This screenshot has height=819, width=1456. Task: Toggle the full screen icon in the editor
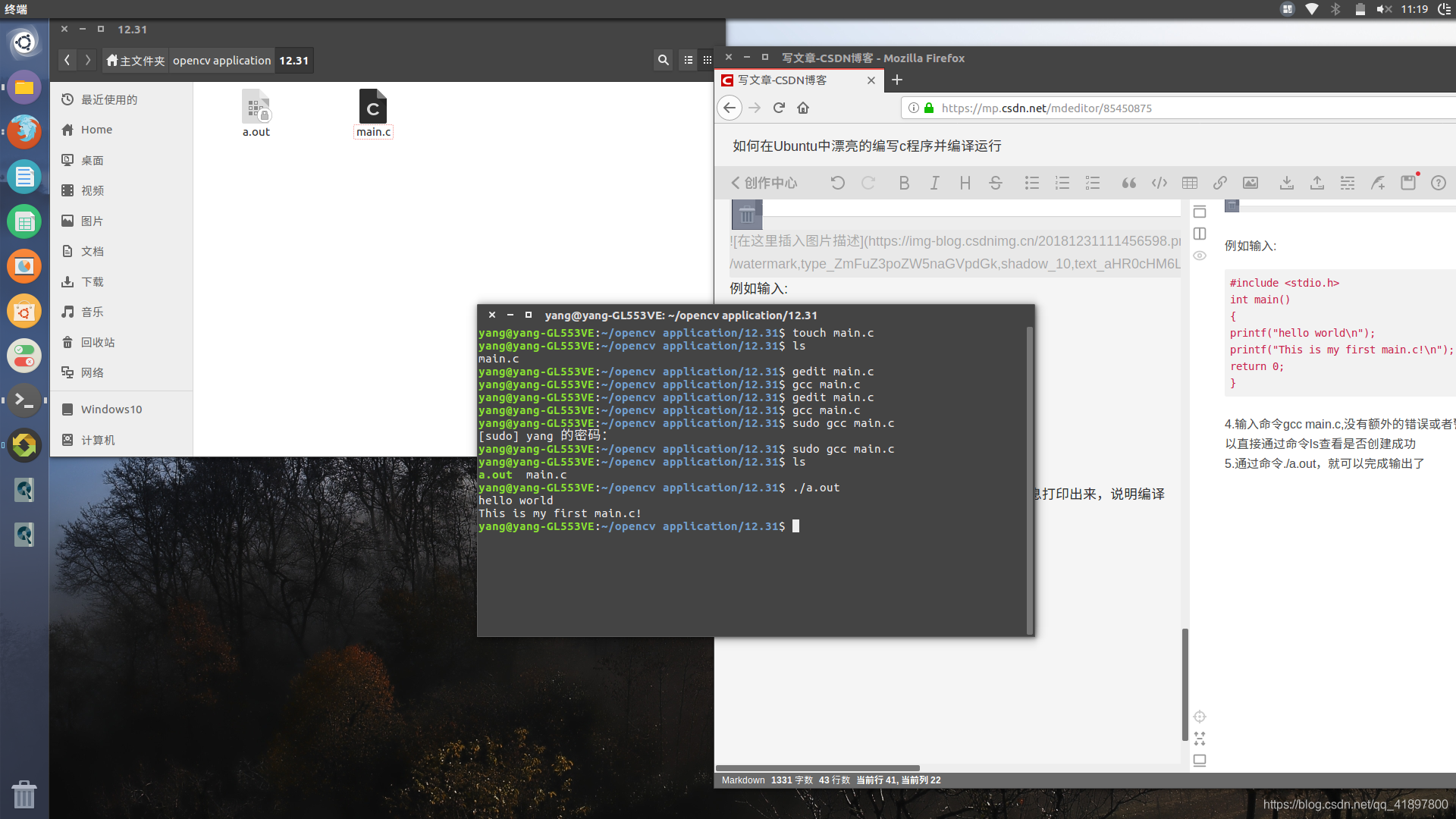tap(1200, 739)
